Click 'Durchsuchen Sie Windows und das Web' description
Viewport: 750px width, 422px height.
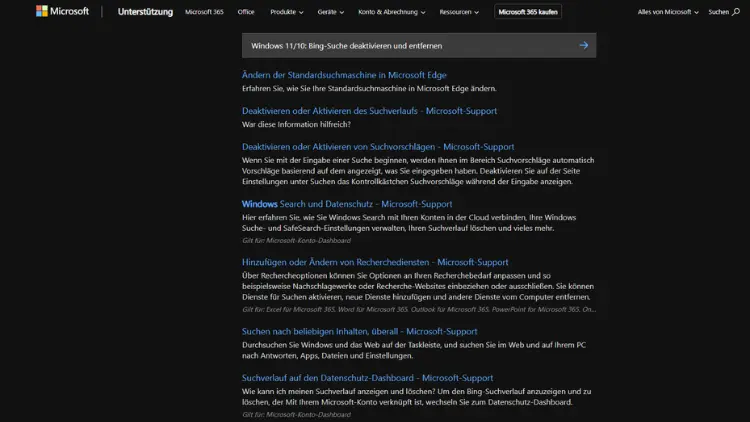(x=414, y=350)
